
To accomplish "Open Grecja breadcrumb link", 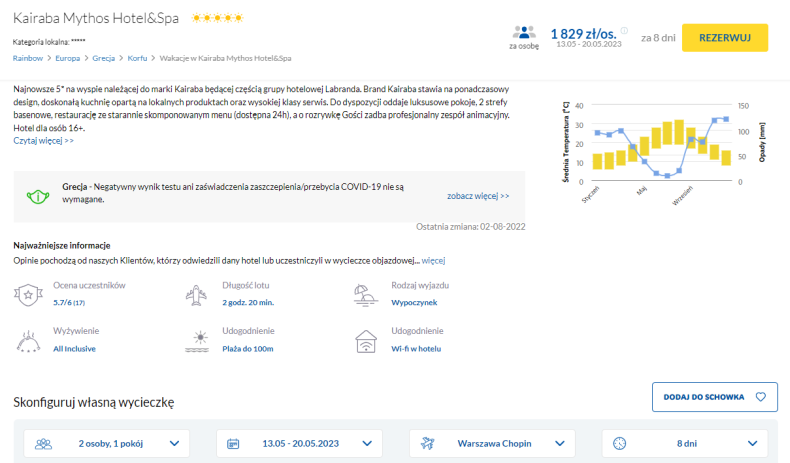I will pos(103,58).
